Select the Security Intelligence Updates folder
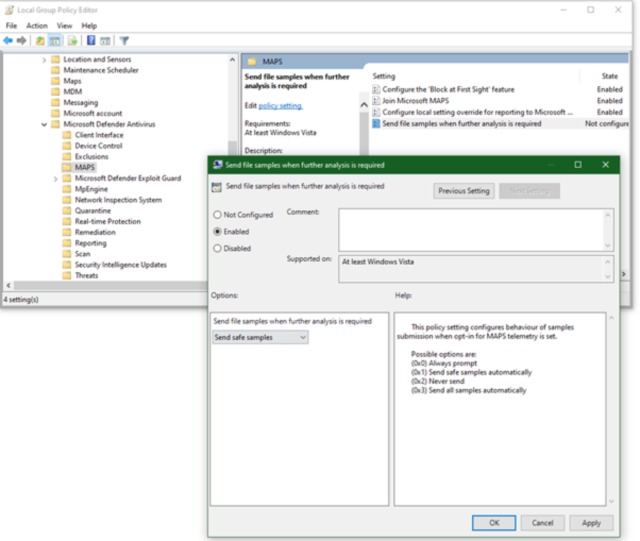Image resolution: width=640 pixels, height=541 pixels. (x=121, y=265)
